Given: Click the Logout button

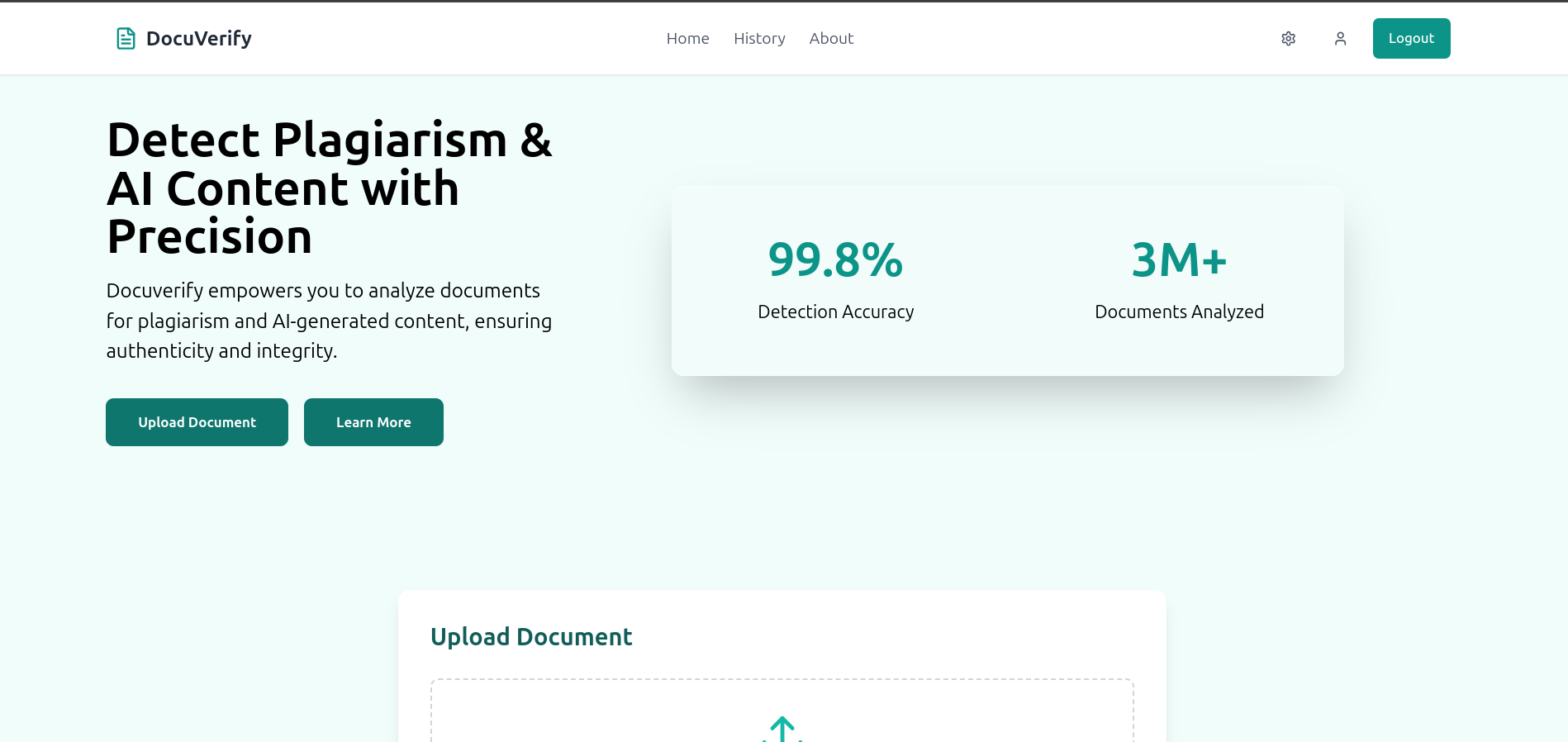Looking at the screenshot, I should pos(1411,39).
